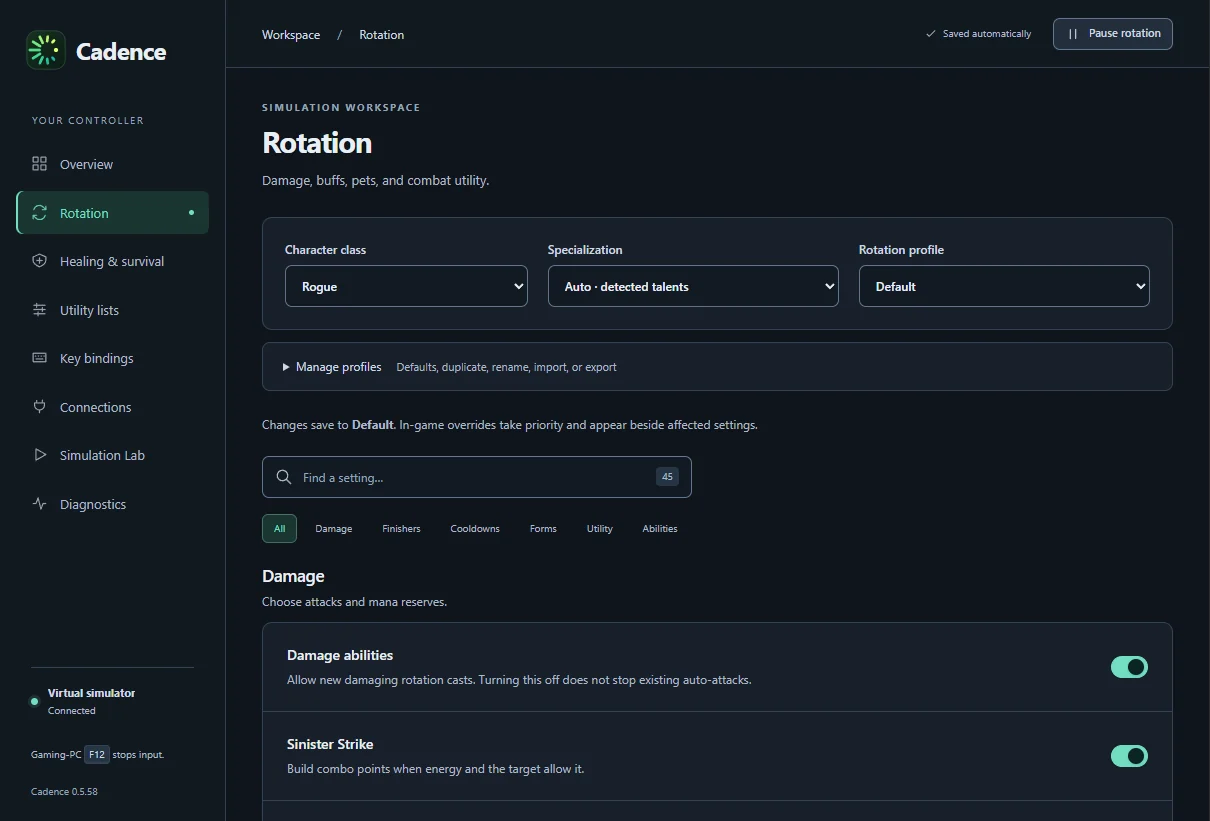Click the YOUR CONTROLLER sidebar heading
1210x821 pixels.
point(88,120)
